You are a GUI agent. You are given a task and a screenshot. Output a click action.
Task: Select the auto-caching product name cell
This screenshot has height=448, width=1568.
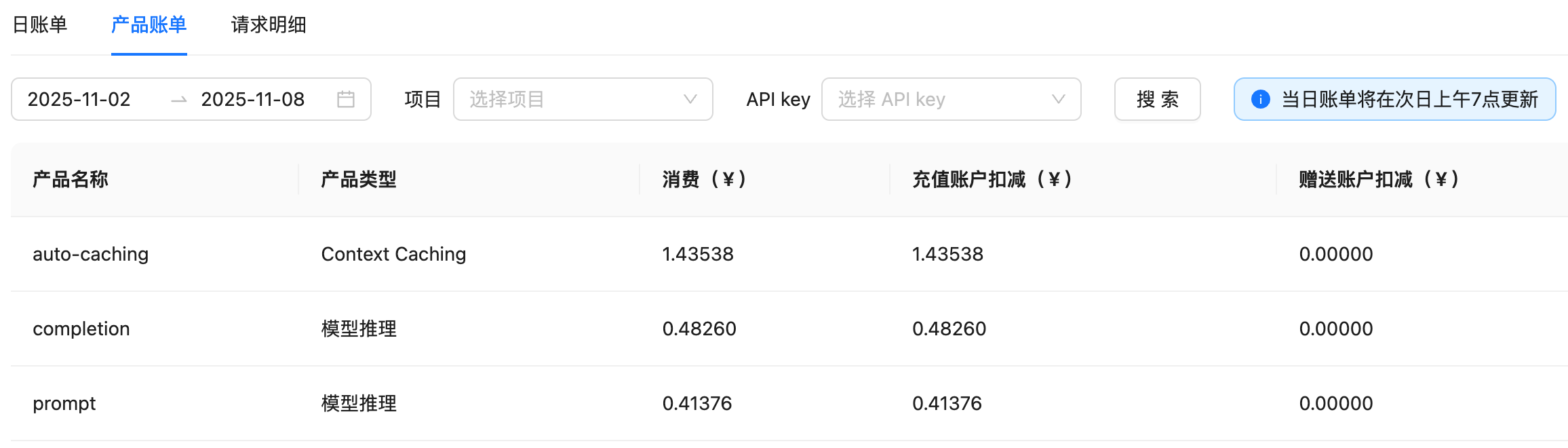91,254
